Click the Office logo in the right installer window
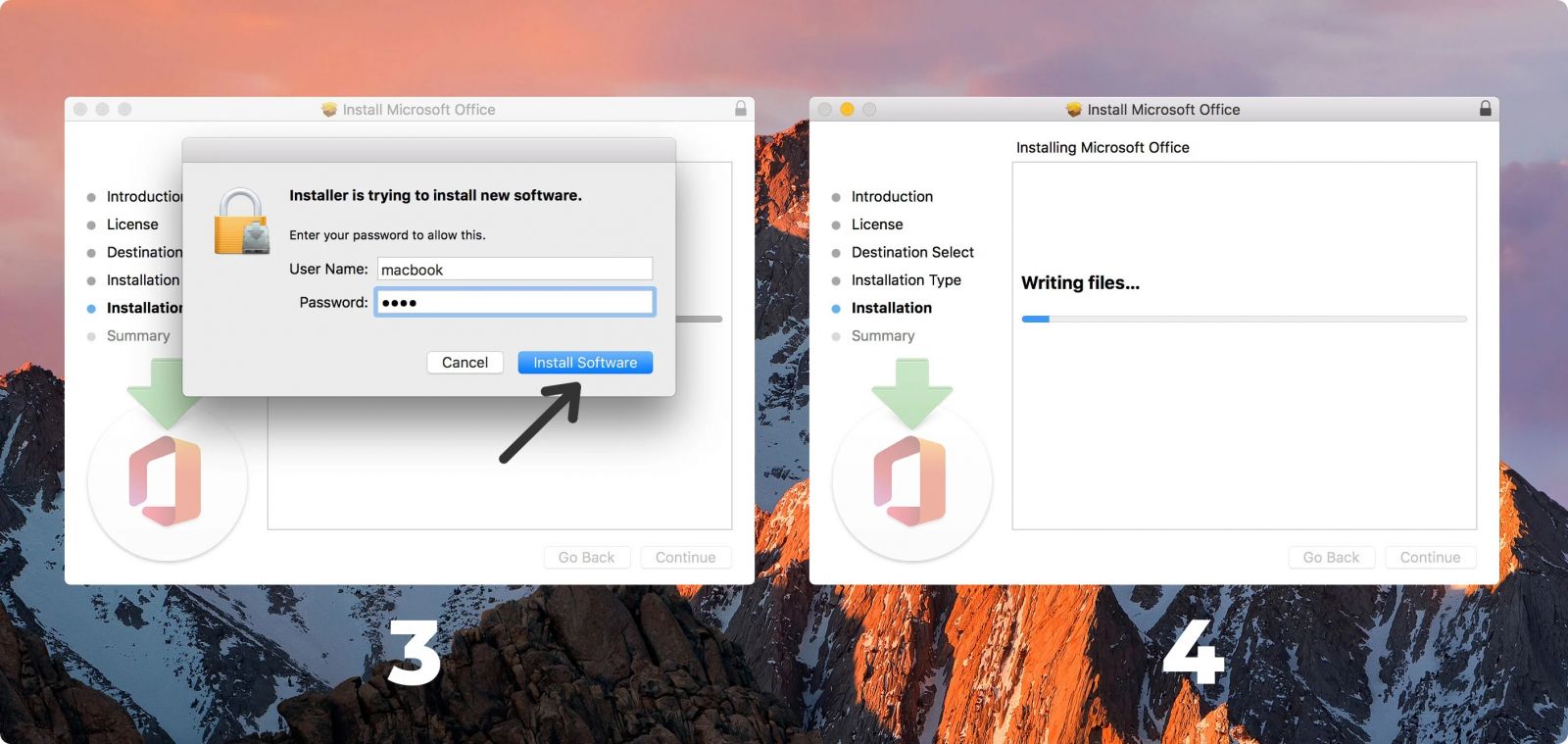The width and height of the screenshot is (1568, 744). coord(909,481)
